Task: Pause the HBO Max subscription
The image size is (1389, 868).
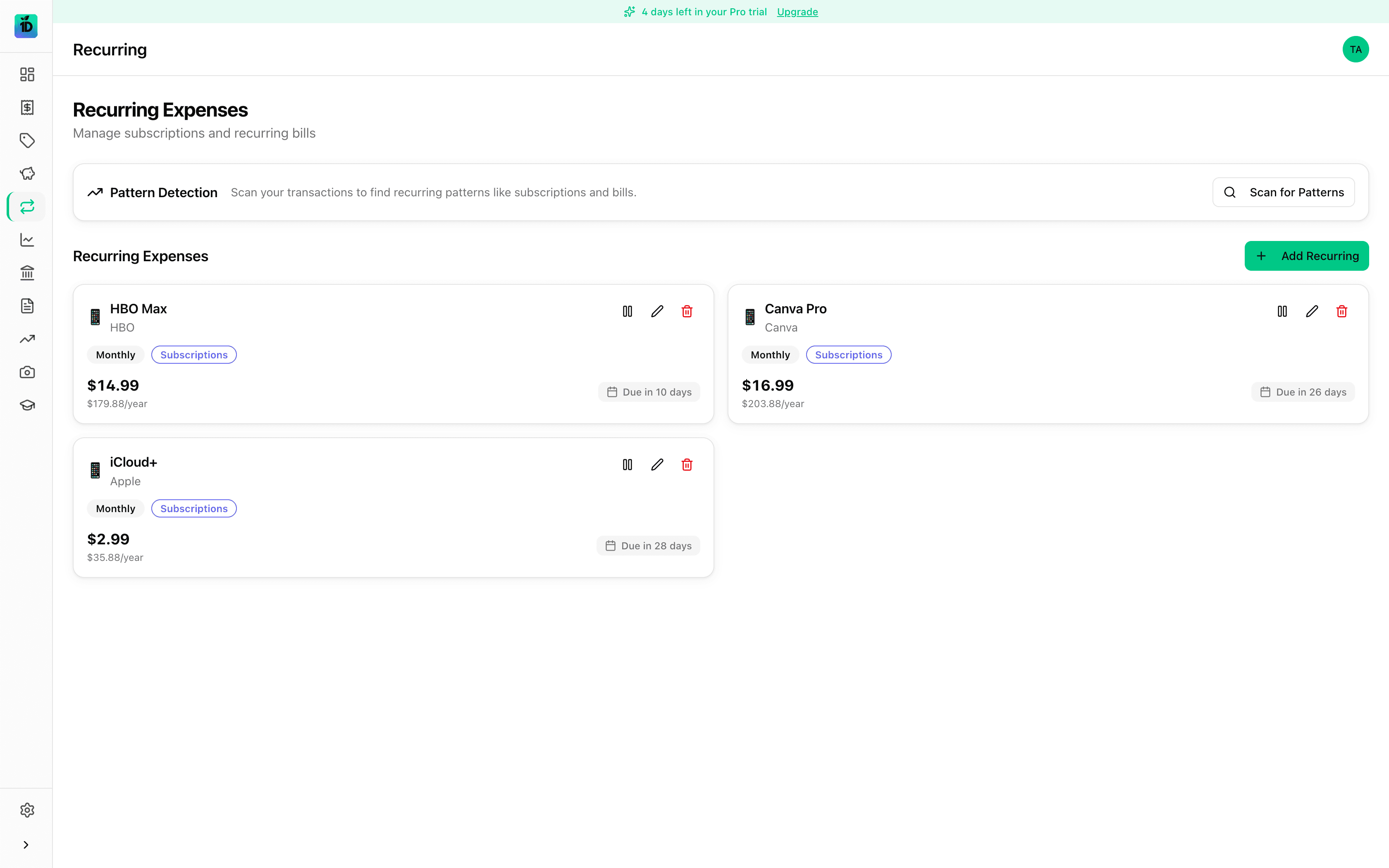Action: click(x=627, y=310)
